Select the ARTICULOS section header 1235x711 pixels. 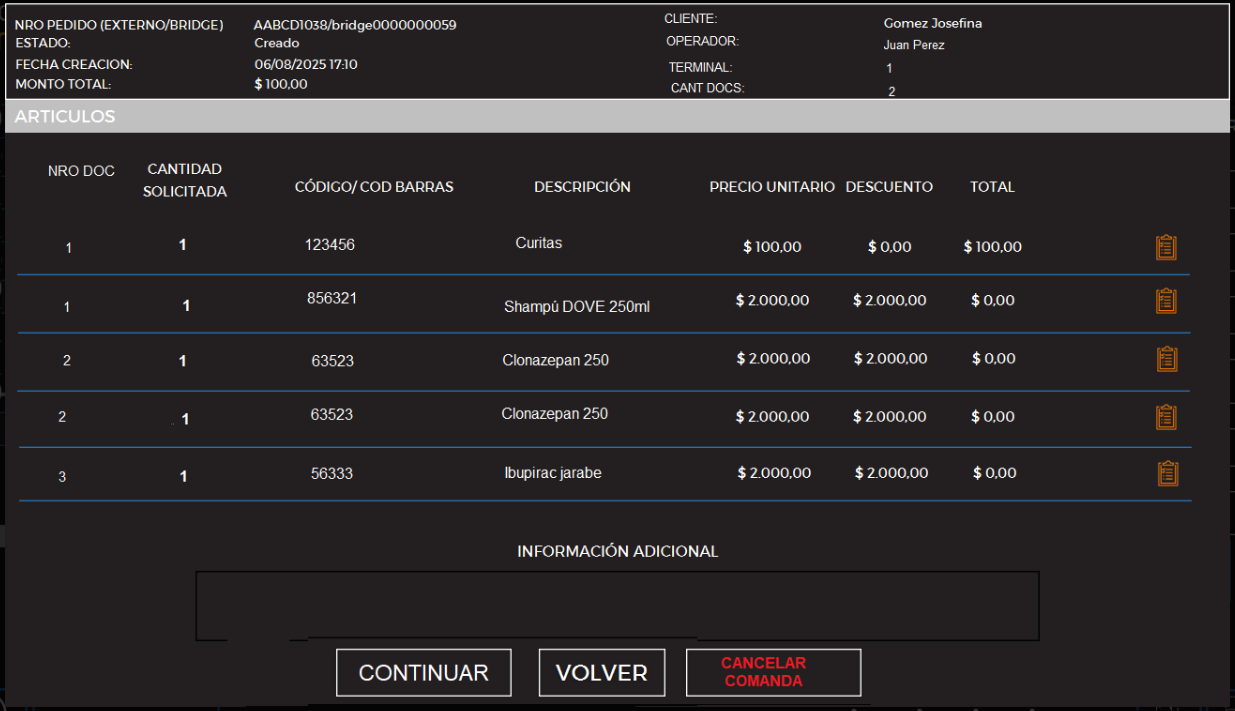point(617,116)
